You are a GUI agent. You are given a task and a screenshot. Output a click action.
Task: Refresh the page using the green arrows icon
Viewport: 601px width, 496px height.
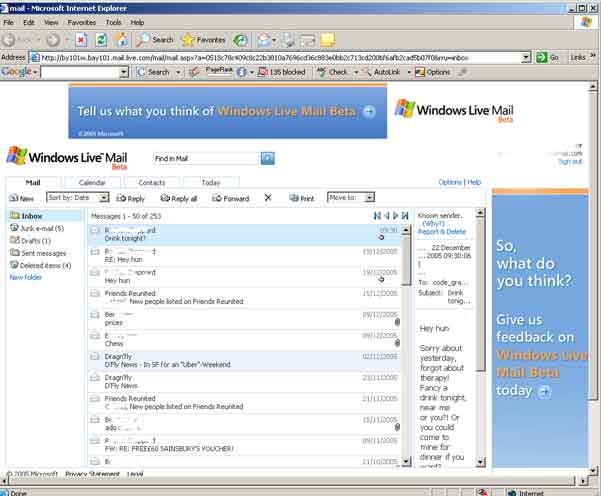[101, 40]
